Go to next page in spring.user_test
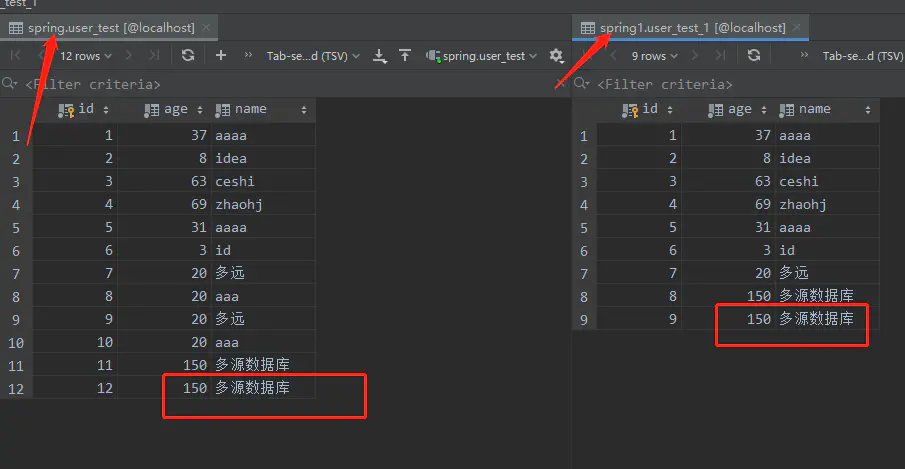The width and height of the screenshot is (905, 469). 128,55
